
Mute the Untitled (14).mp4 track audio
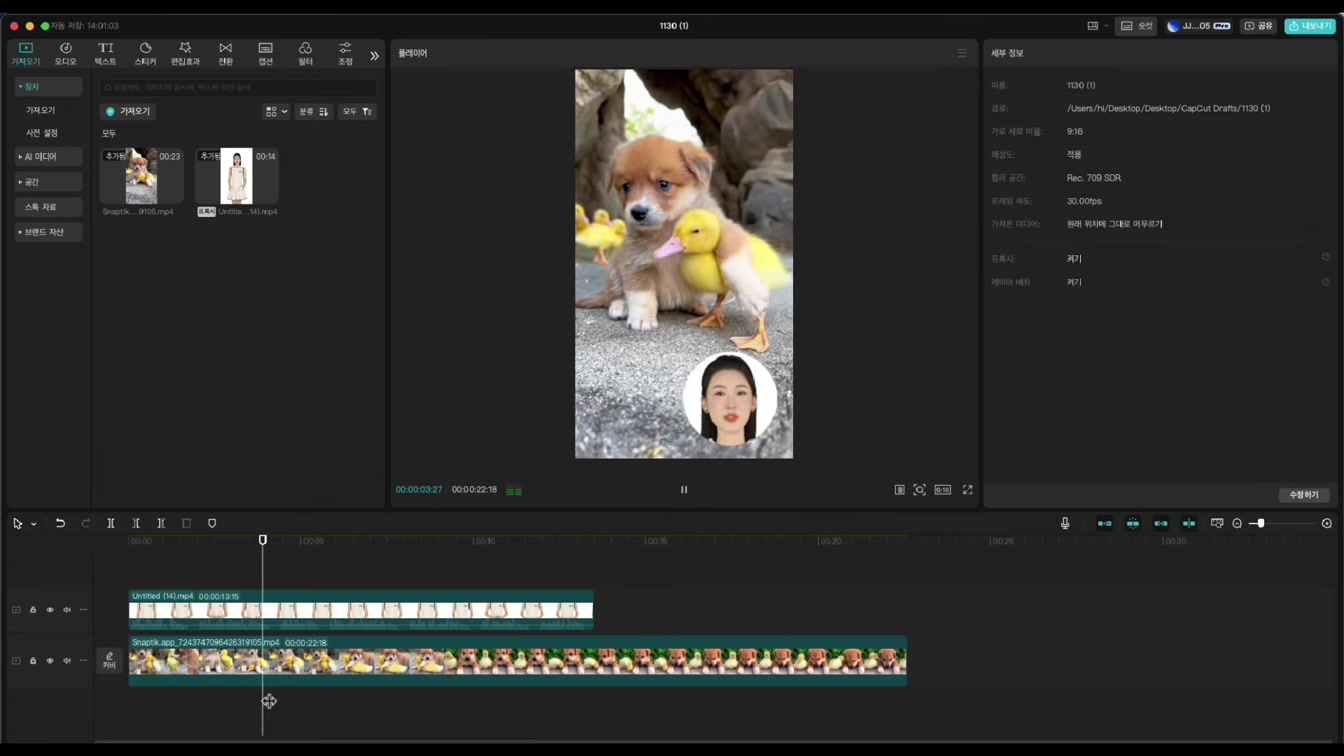[67, 610]
